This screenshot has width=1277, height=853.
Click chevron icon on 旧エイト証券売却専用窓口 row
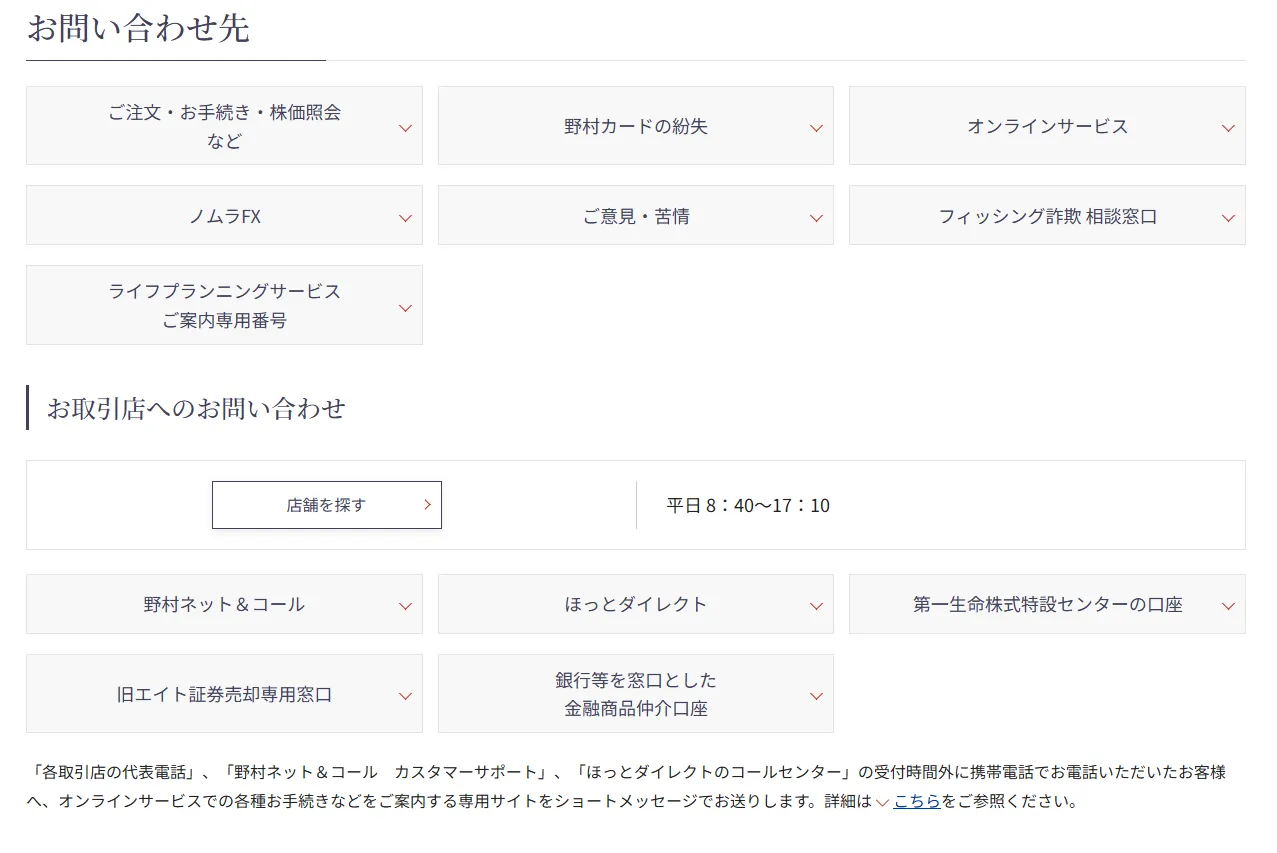tap(405, 696)
